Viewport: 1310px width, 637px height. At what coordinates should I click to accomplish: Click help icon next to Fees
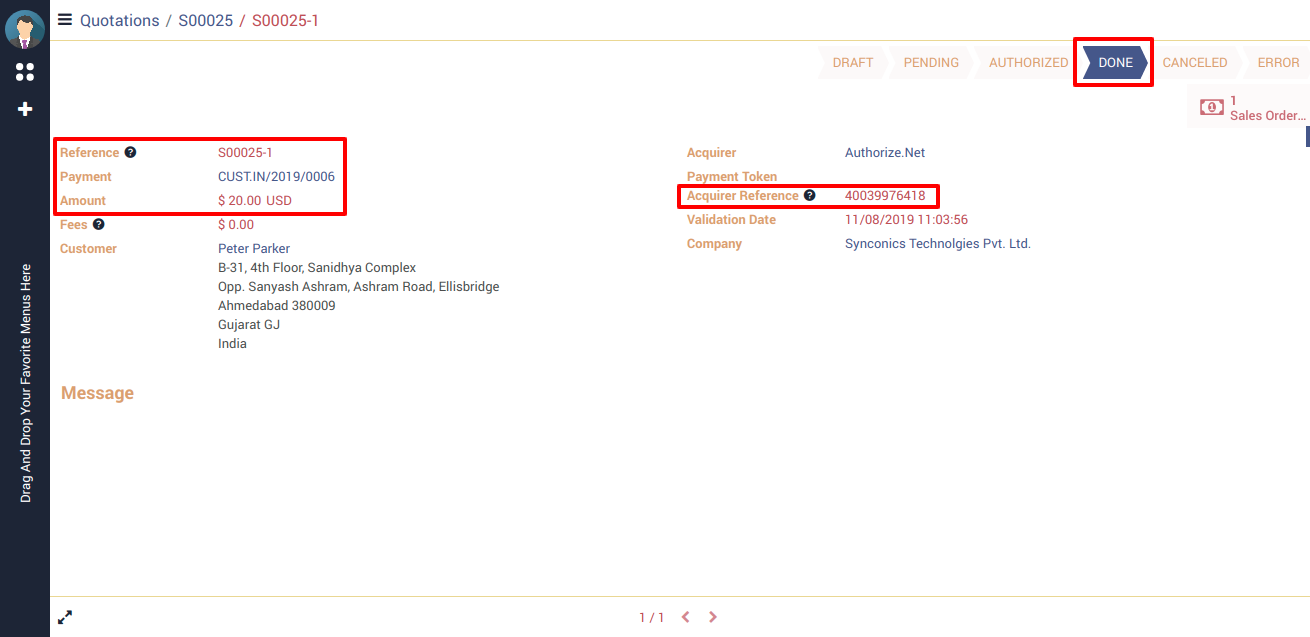(99, 225)
